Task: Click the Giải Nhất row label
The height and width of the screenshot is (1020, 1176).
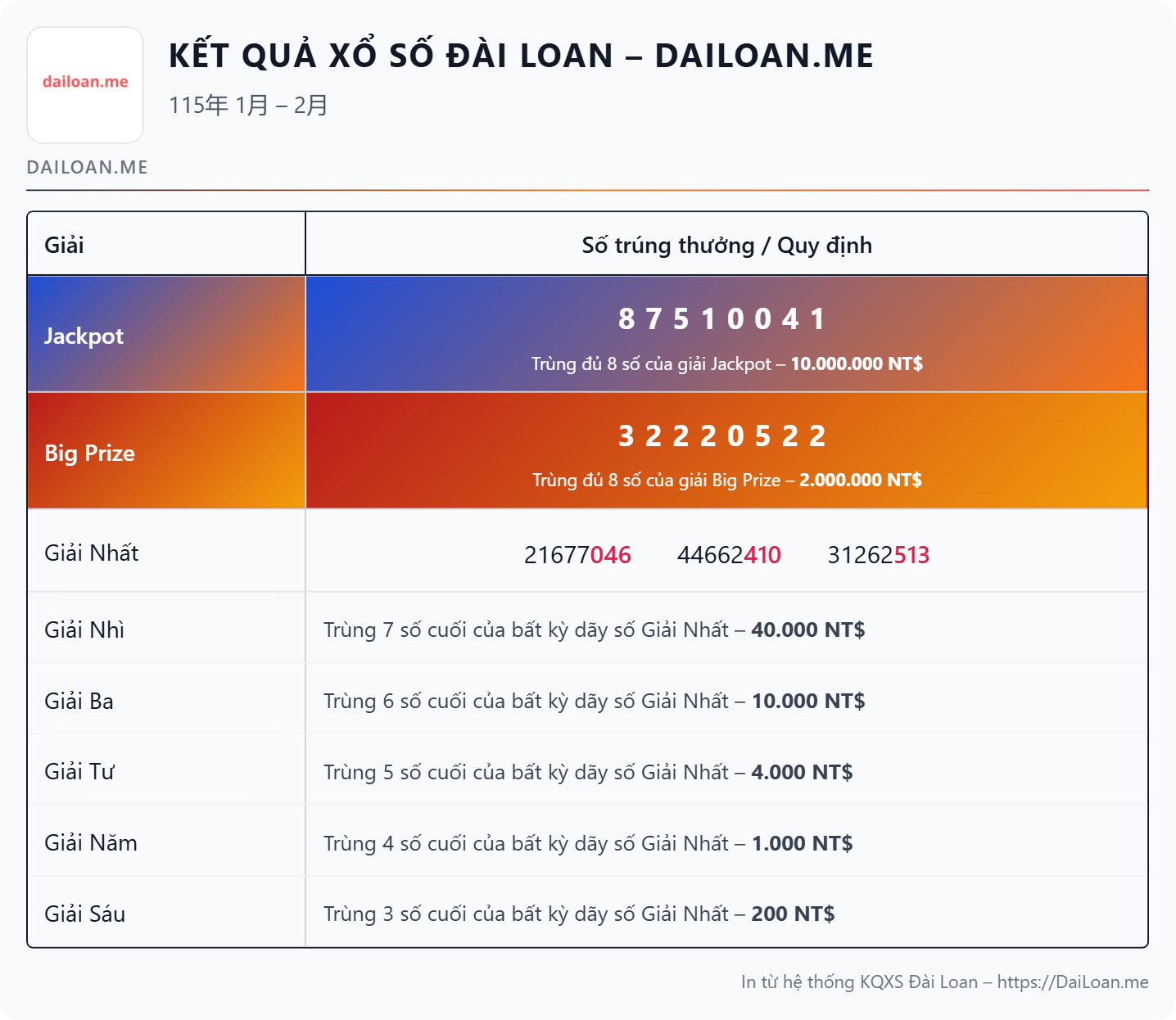Action: [x=91, y=553]
